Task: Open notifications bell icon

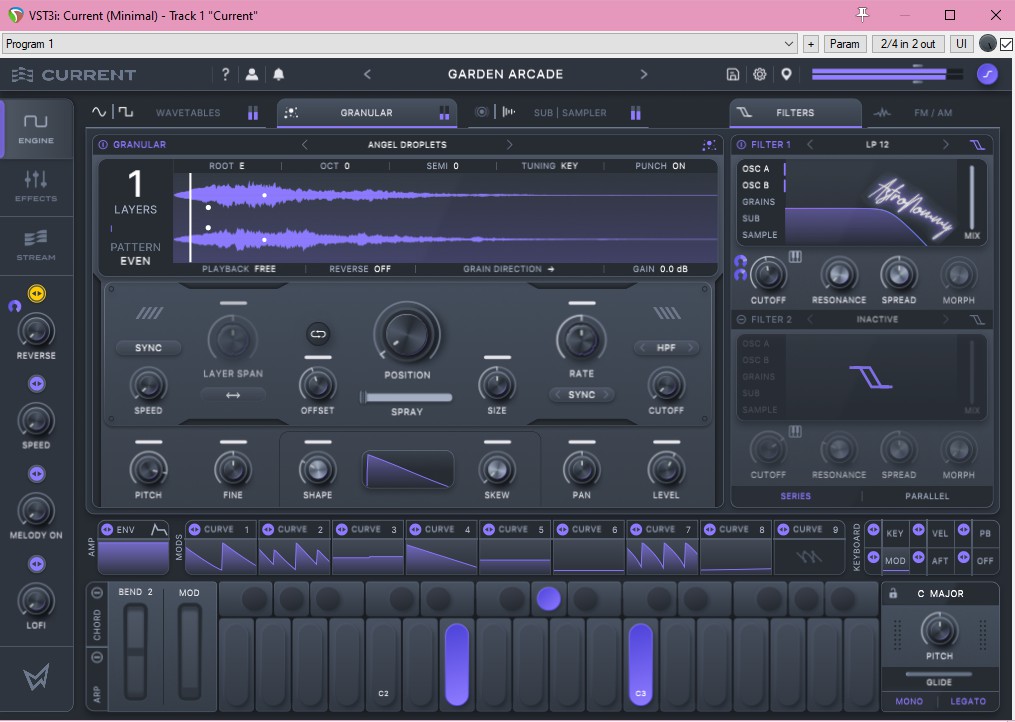Action: coord(278,74)
